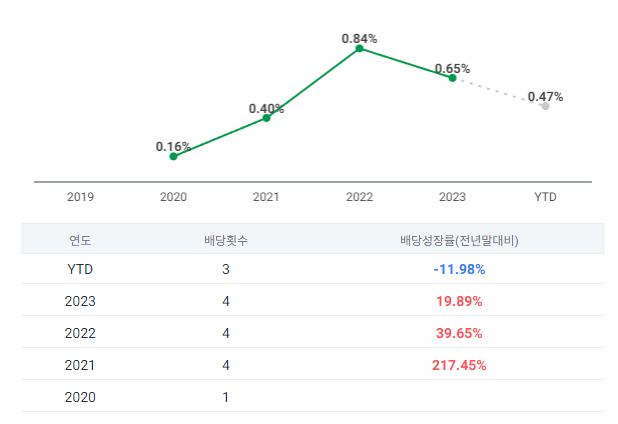Click the 39.65% growth value

tap(459, 333)
